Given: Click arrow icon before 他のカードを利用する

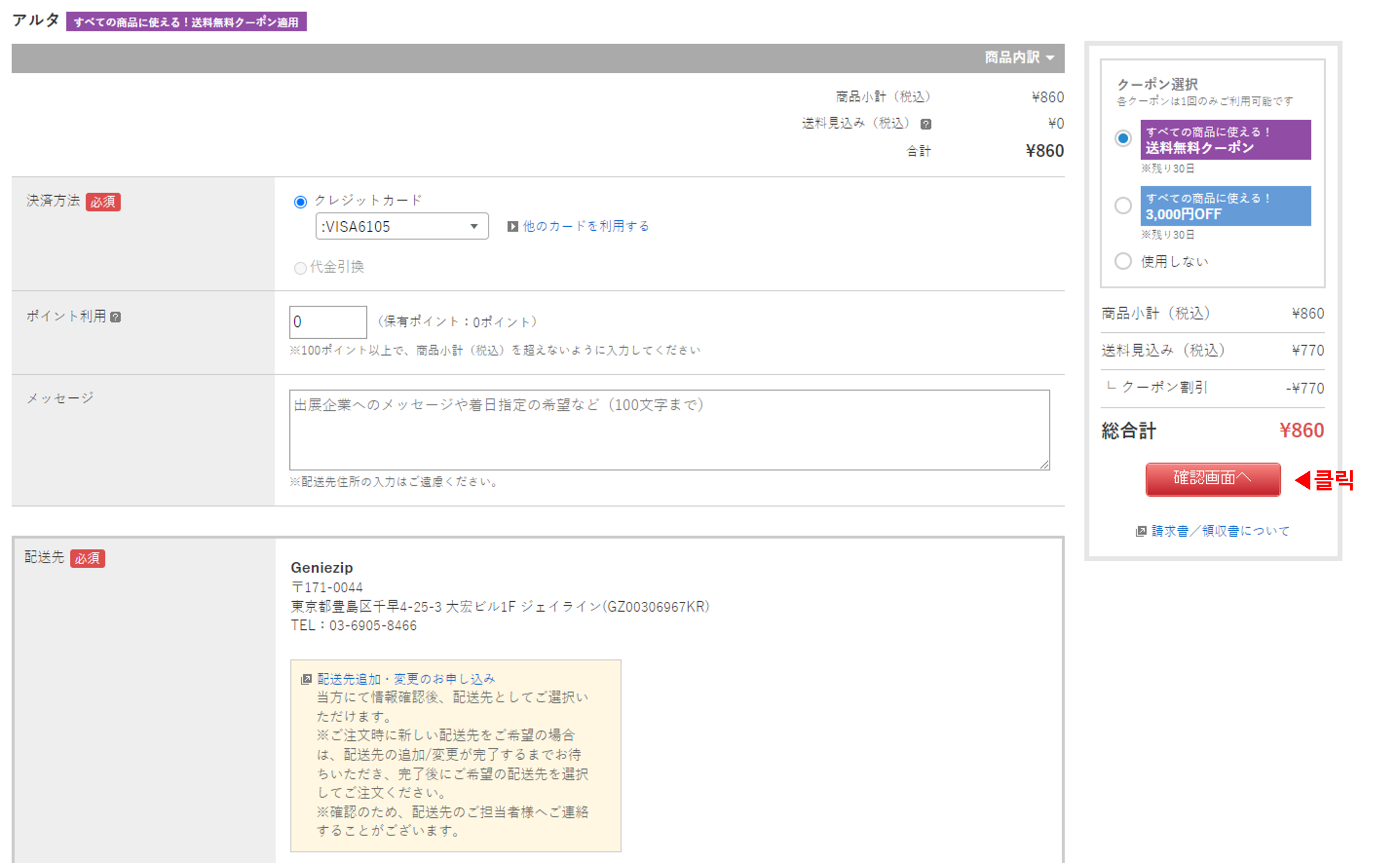Looking at the screenshot, I should point(512,226).
